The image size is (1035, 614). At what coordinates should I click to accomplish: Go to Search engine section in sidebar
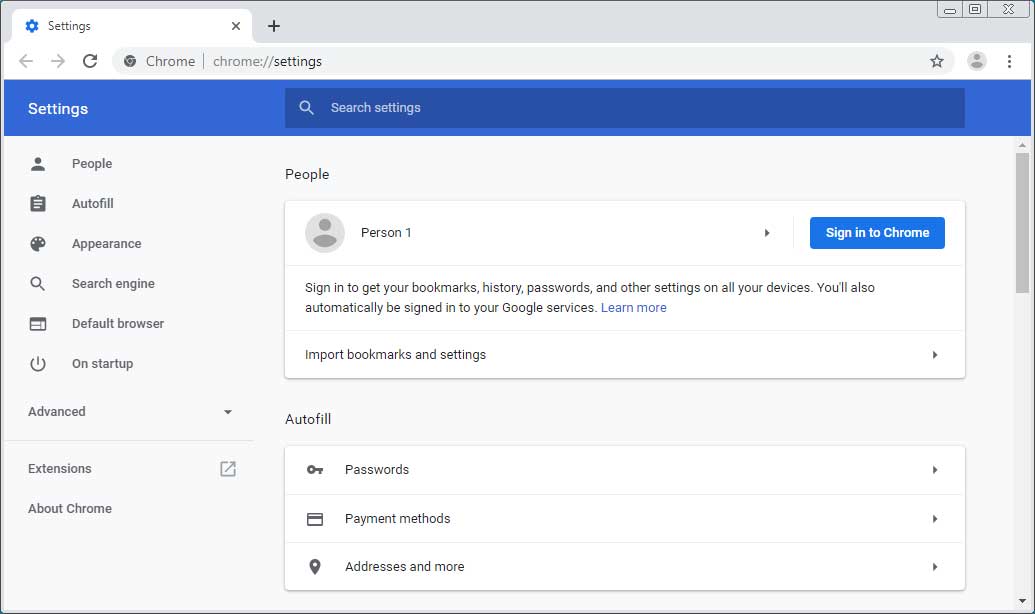click(x=113, y=284)
